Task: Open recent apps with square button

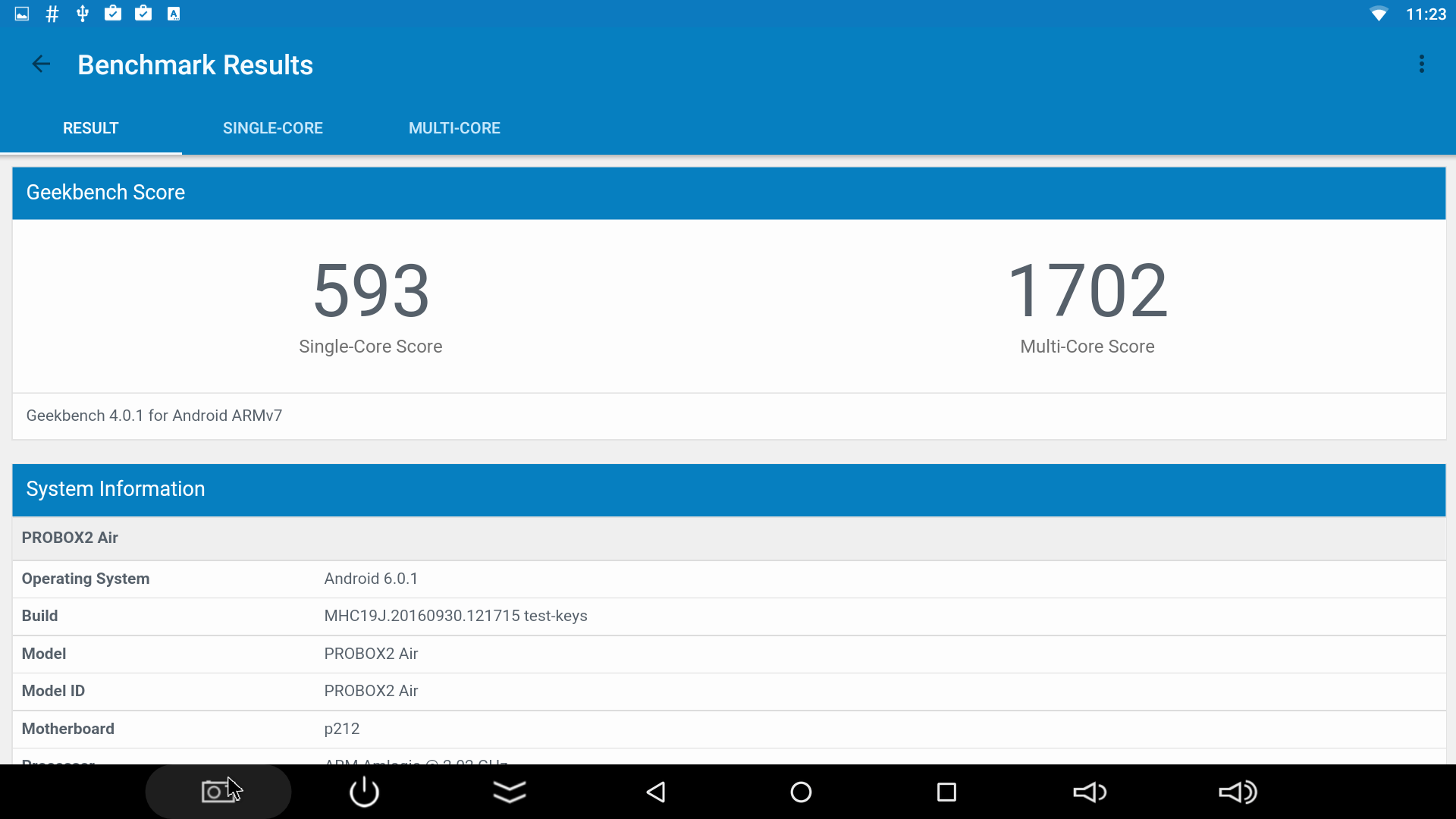Action: click(x=946, y=792)
